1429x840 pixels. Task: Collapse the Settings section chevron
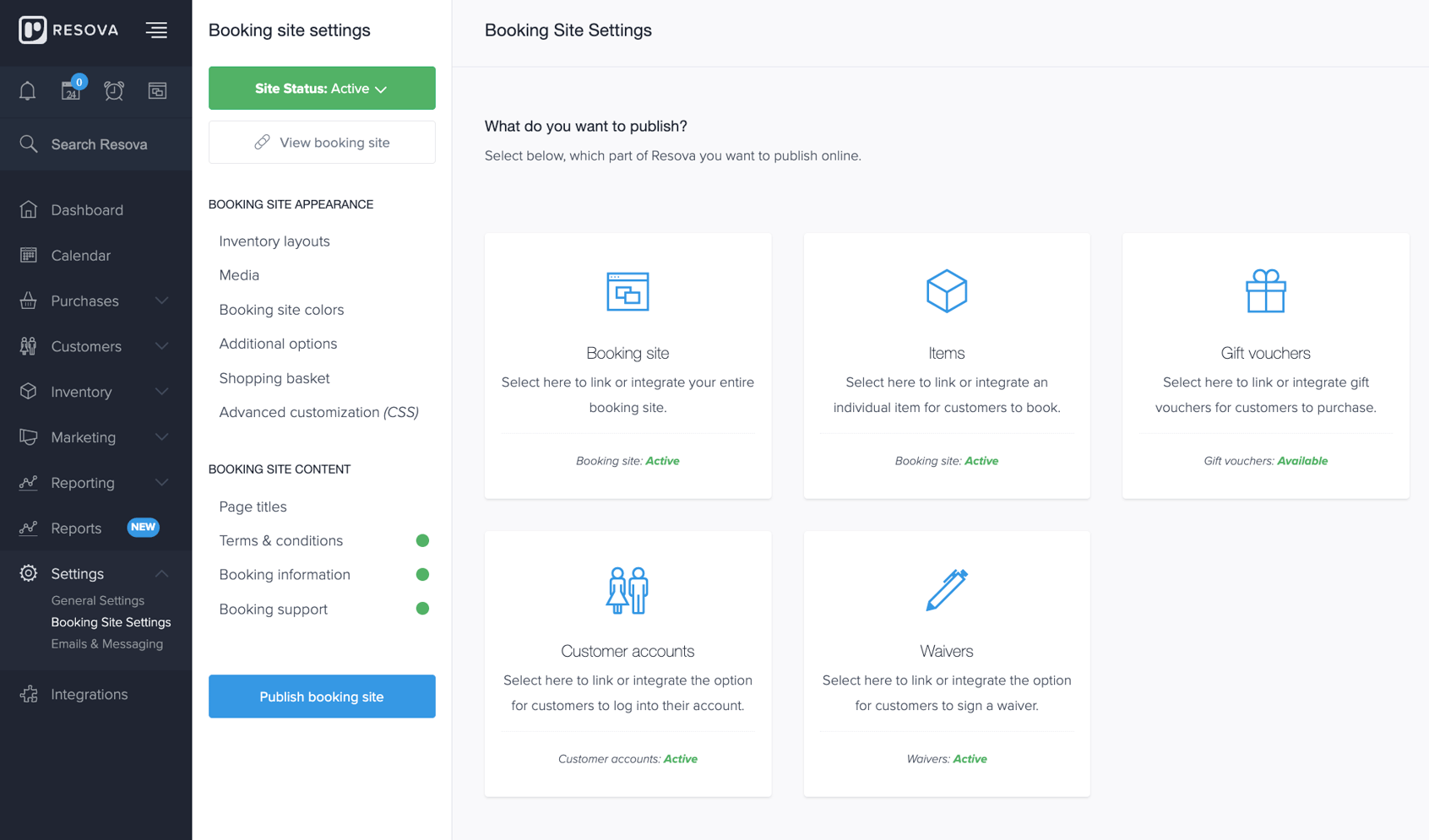162,573
